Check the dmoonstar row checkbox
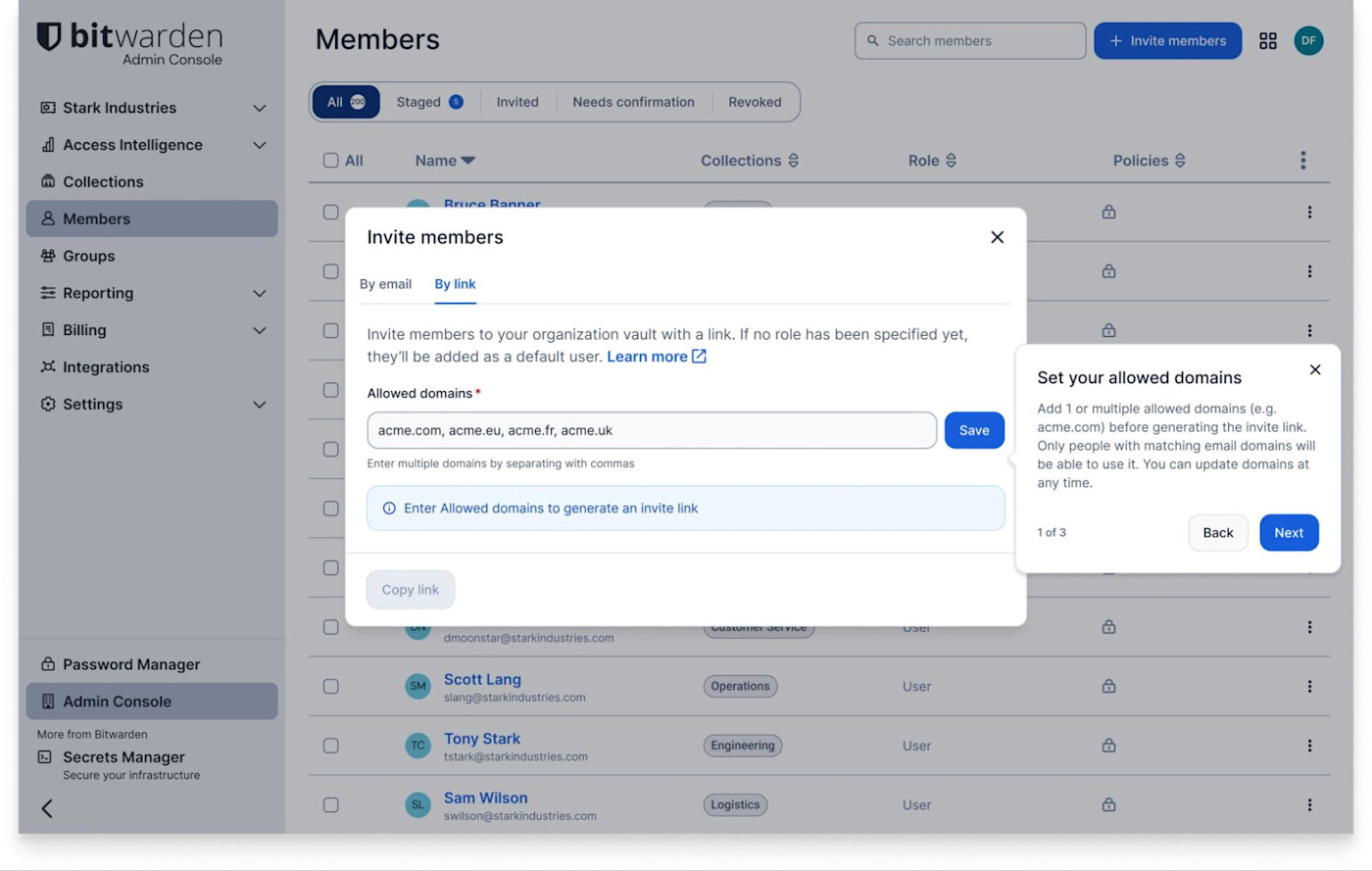The height and width of the screenshot is (871, 1372). (x=331, y=627)
